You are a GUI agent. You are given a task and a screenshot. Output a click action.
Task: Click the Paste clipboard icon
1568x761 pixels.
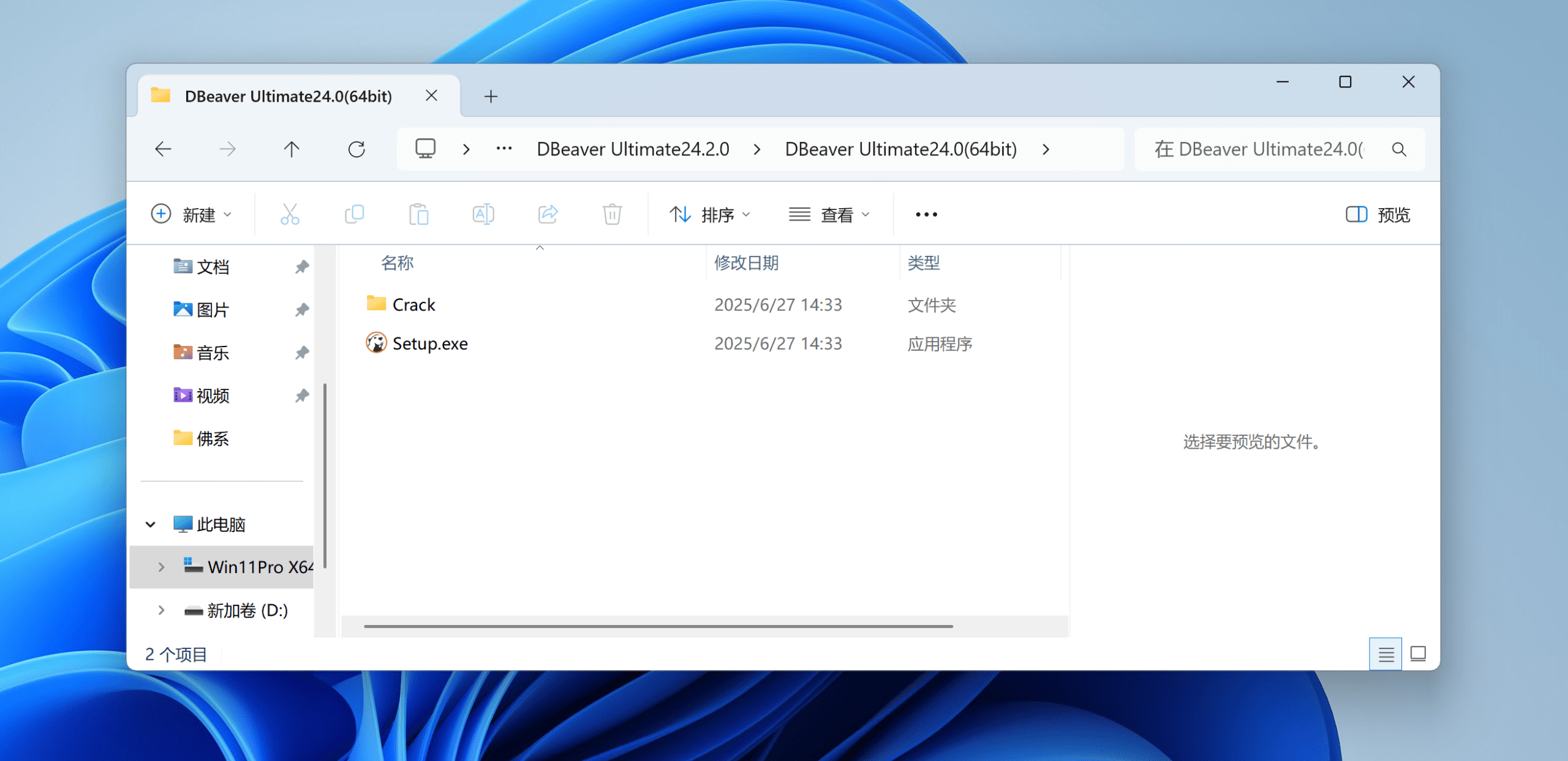tap(419, 214)
